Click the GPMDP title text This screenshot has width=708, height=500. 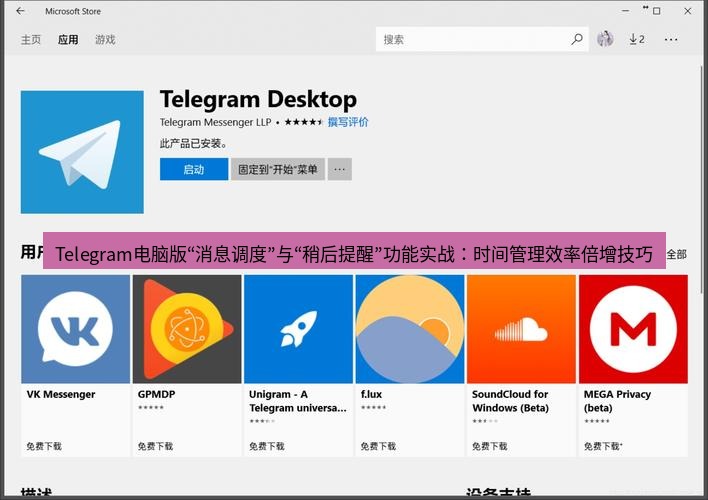click(156, 394)
